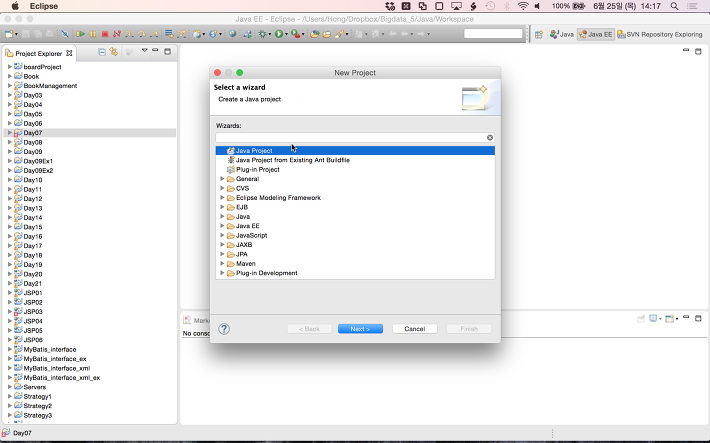Click the yellow Suspend icon
Screen dimensions: 710x443
93,34
